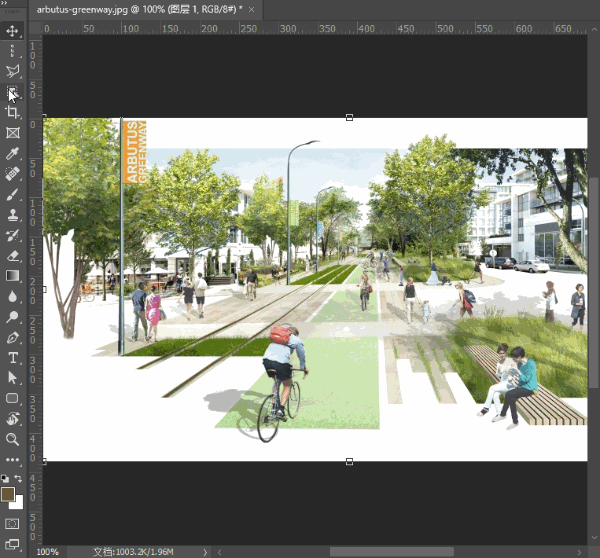
Task: Open the white background color swatch
Action: (x=18, y=504)
